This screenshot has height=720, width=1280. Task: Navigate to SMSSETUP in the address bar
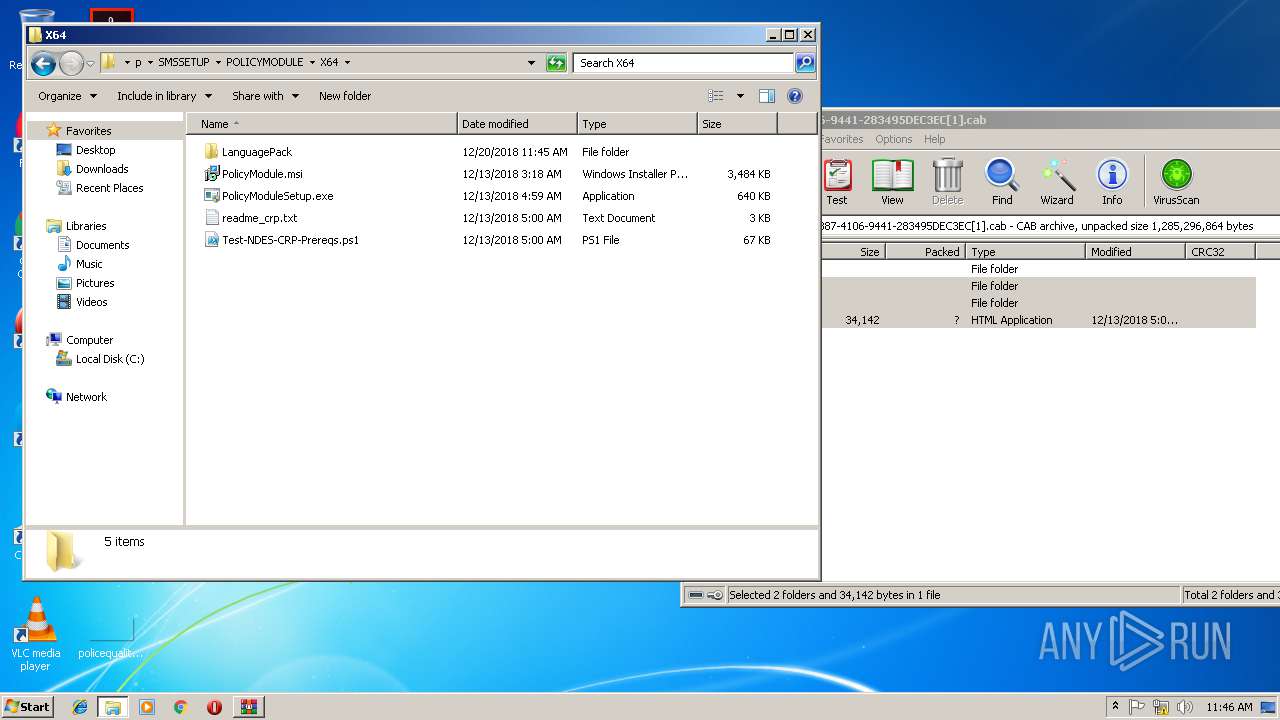tap(184, 63)
